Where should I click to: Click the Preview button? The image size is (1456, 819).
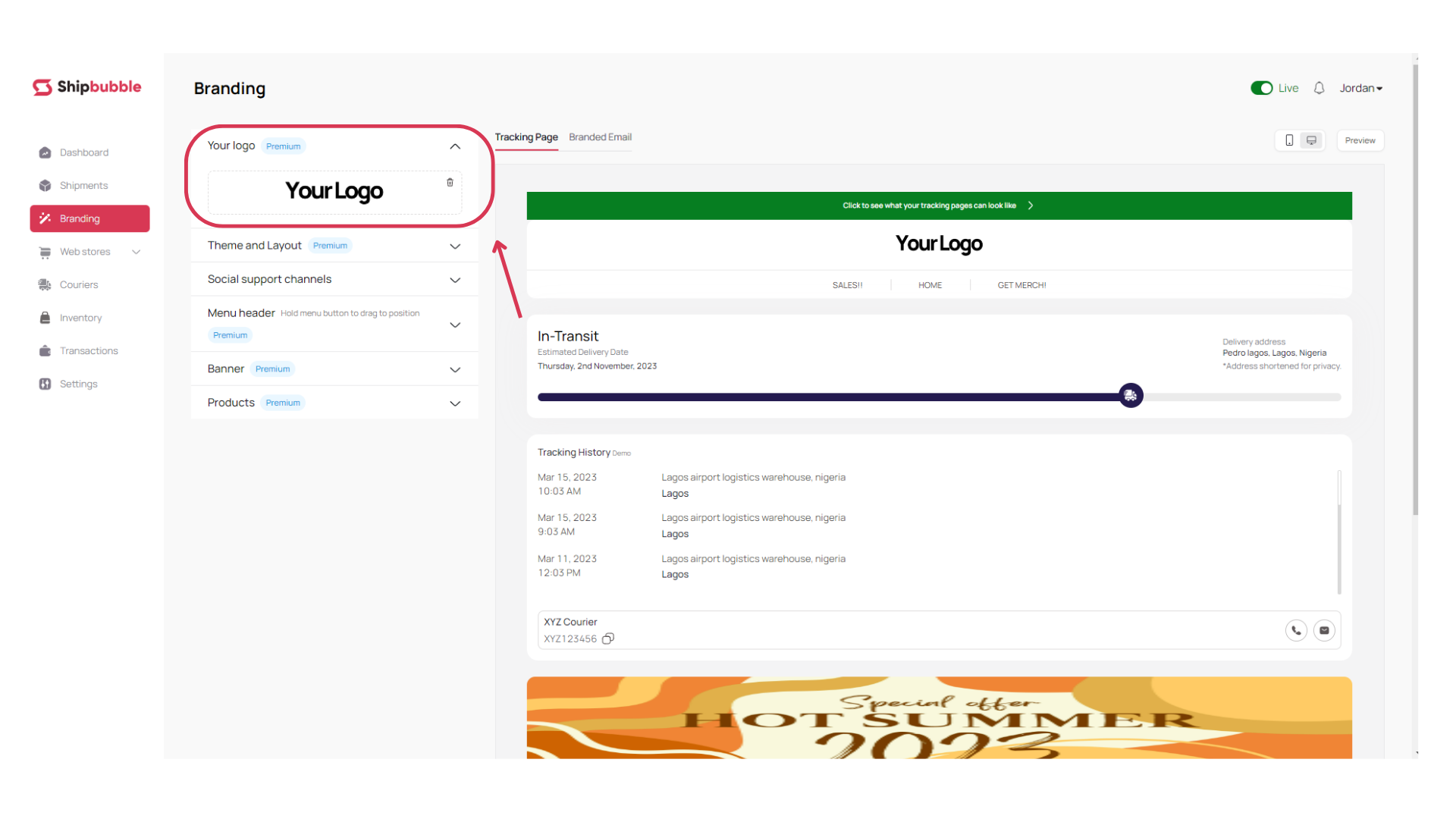tap(1360, 140)
